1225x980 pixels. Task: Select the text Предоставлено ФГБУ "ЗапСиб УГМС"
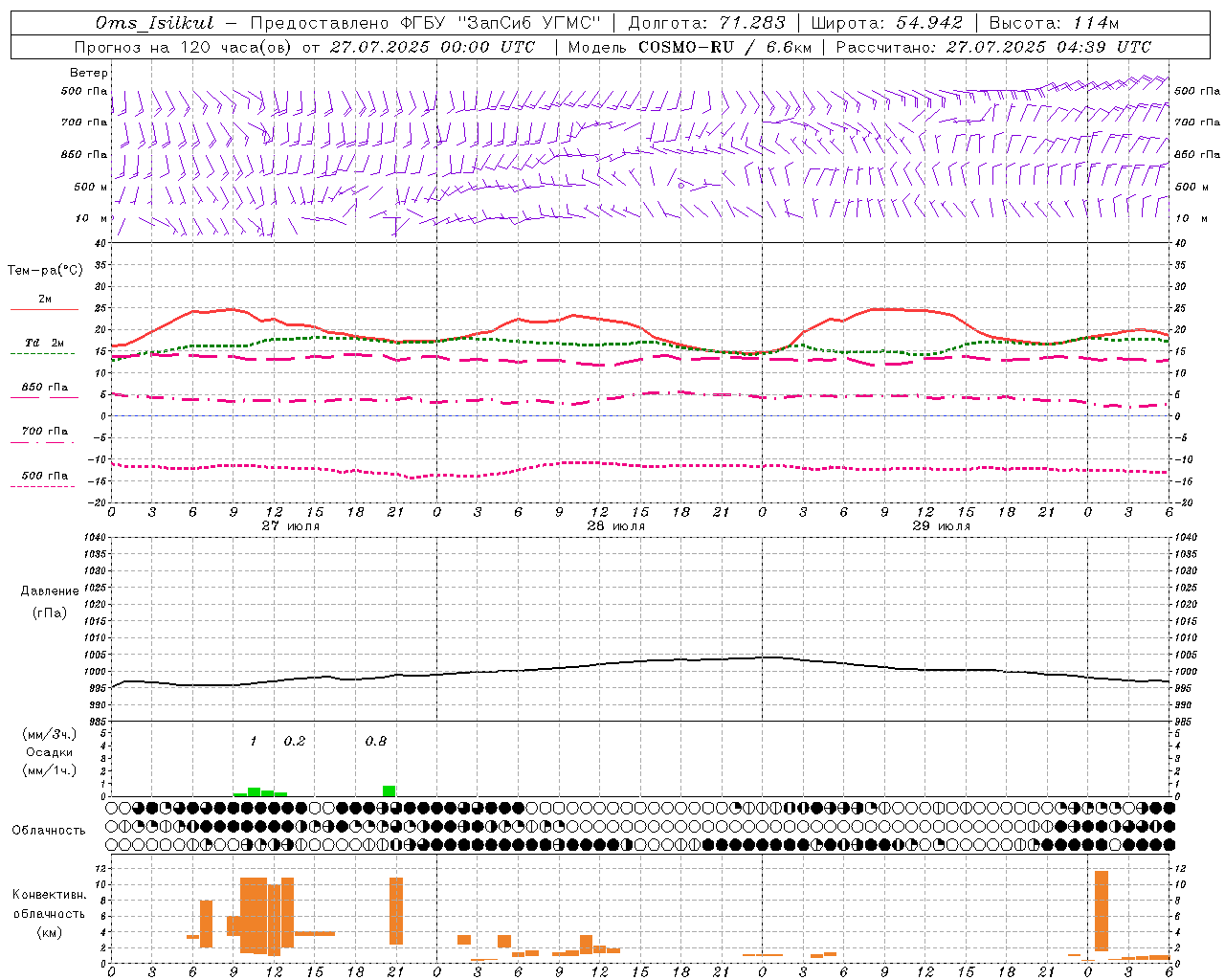tap(426, 23)
